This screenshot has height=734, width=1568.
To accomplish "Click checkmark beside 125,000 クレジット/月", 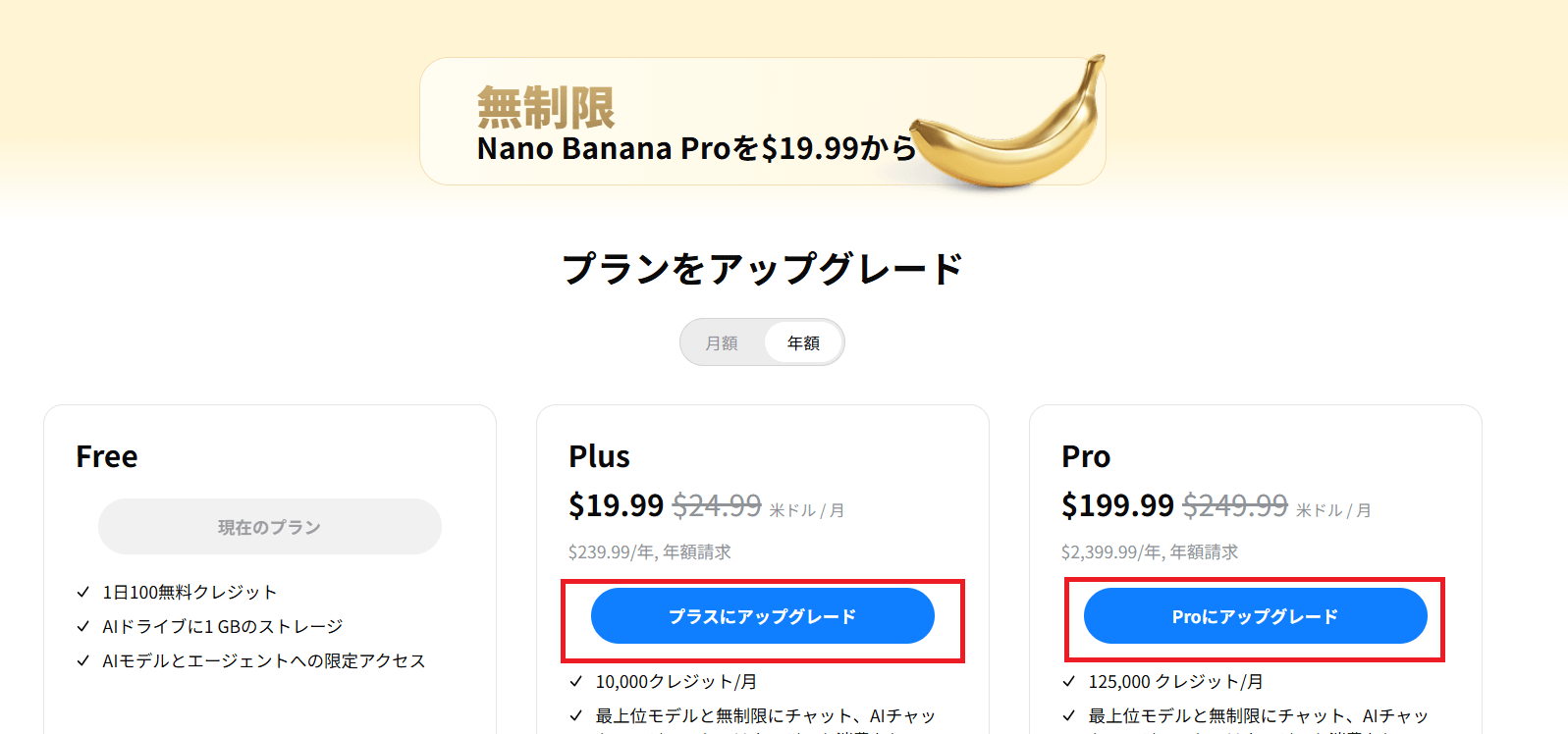I will coord(1069,681).
